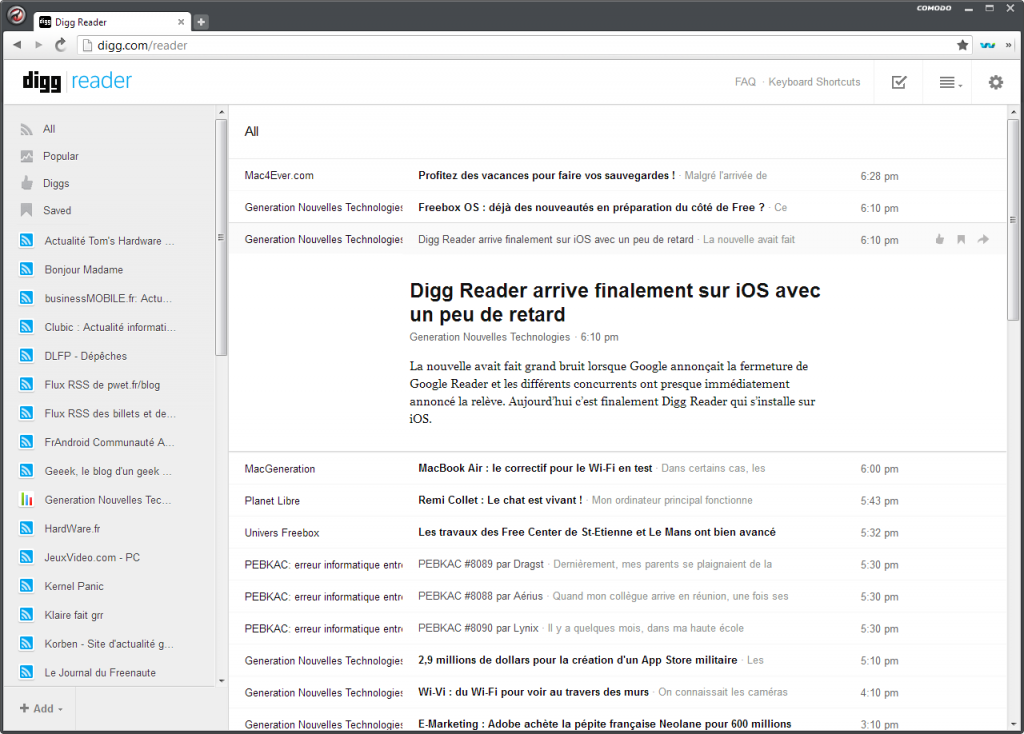Open article Freebox OS : déjà des nouveautés
Viewport: 1024px width, 734px height.
[591, 208]
